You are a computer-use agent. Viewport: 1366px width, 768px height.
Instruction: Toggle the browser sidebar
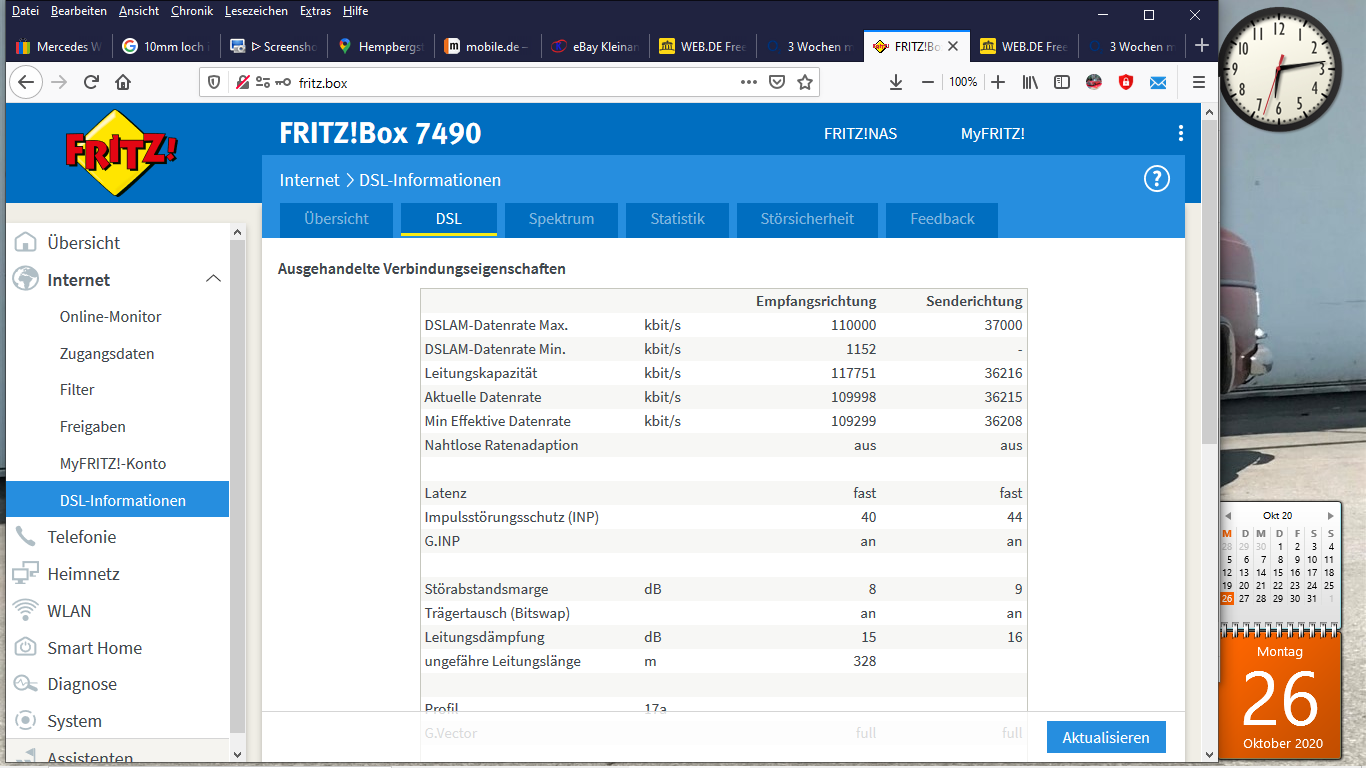(x=1062, y=82)
